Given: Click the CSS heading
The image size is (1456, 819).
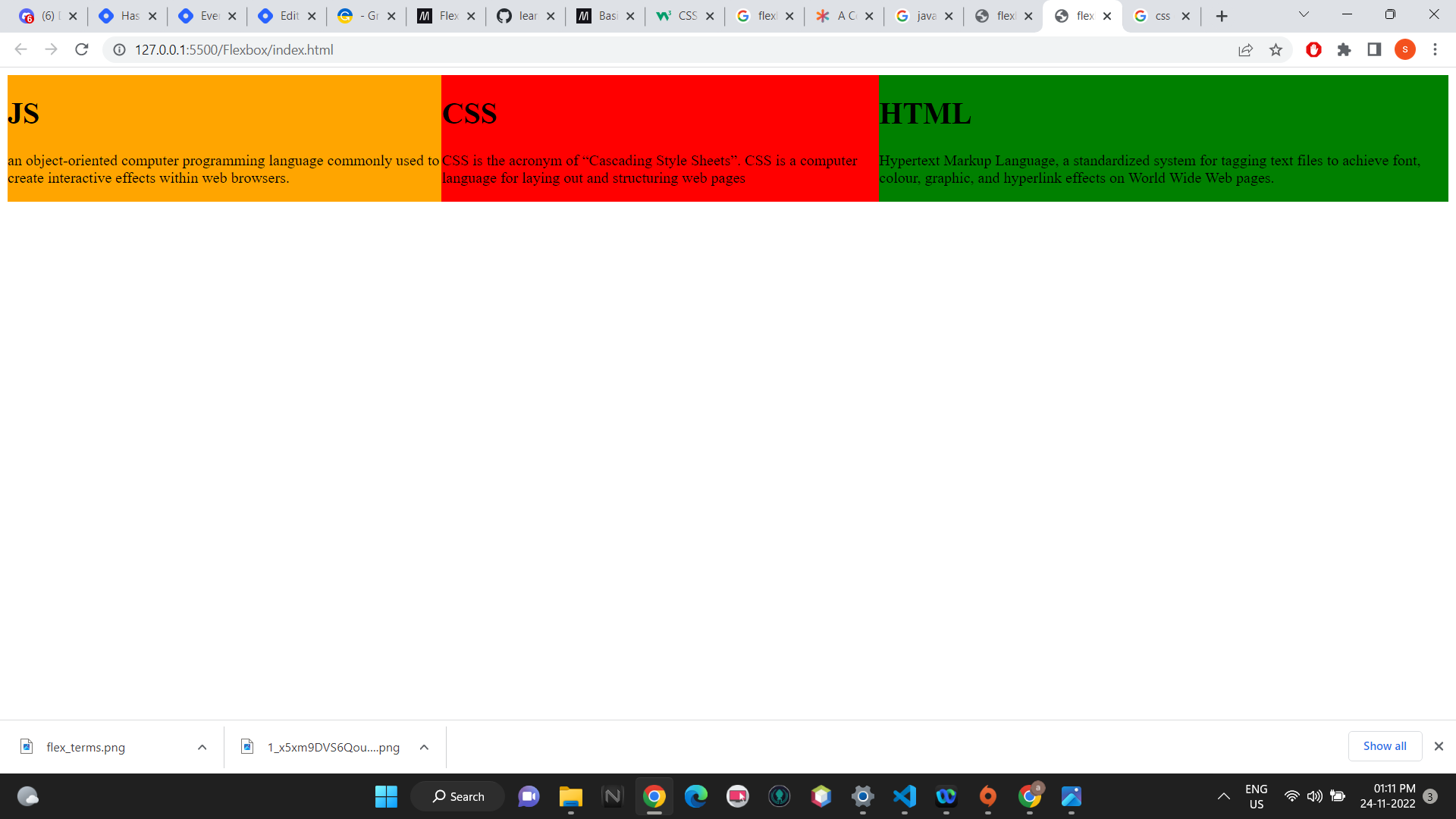Looking at the screenshot, I should [469, 114].
